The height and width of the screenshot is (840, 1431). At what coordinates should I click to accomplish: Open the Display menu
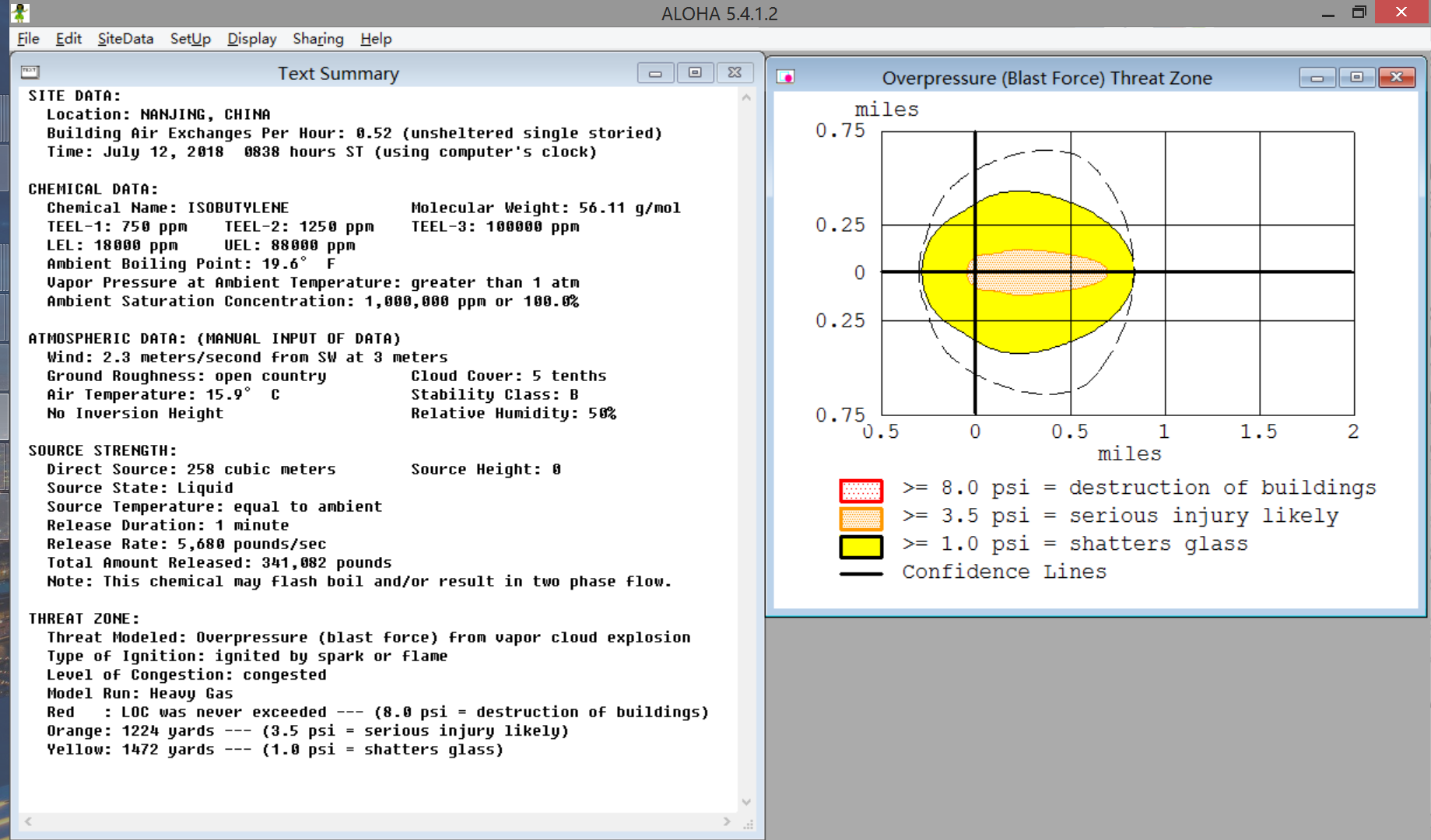pyautogui.click(x=251, y=39)
